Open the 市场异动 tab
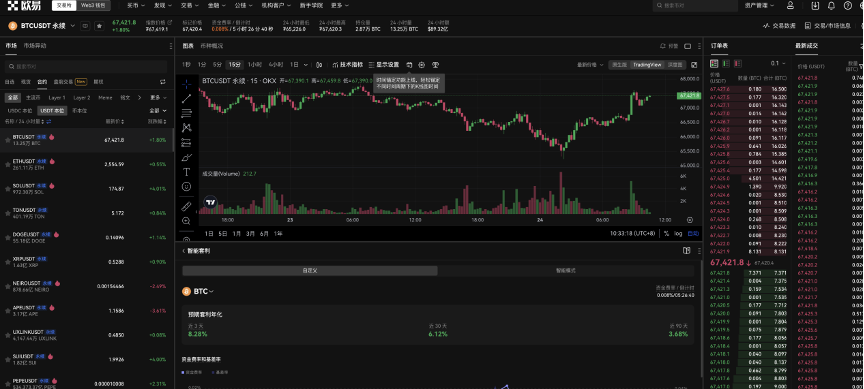864x389 pixels. [35, 46]
